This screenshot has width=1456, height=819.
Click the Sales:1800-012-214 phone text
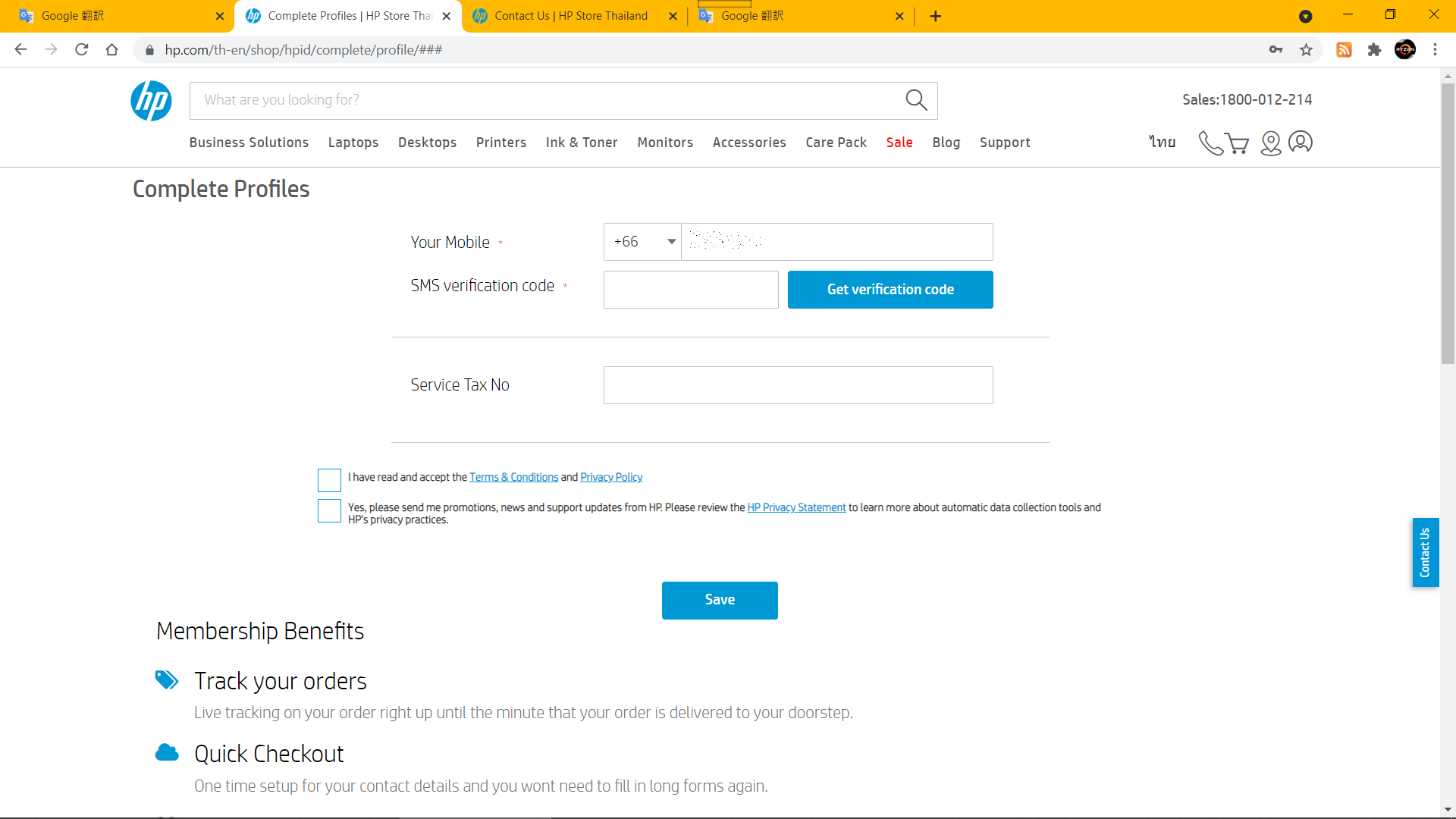pos(1247,99)
